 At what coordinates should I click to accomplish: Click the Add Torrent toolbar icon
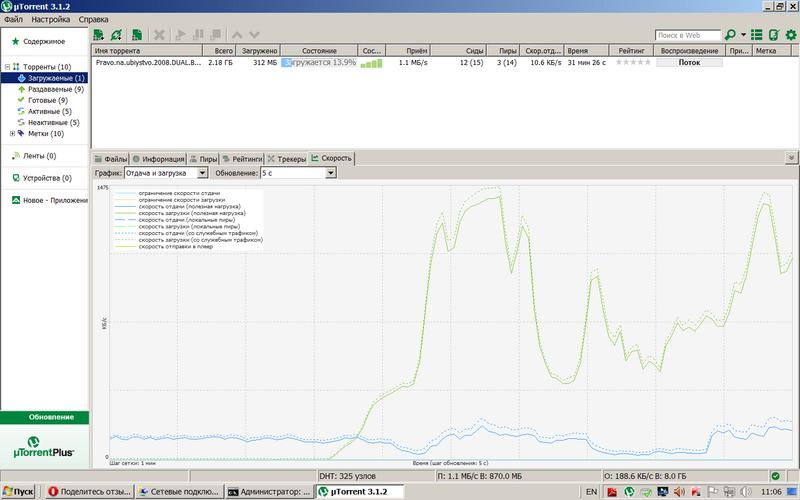pos(99,35)
